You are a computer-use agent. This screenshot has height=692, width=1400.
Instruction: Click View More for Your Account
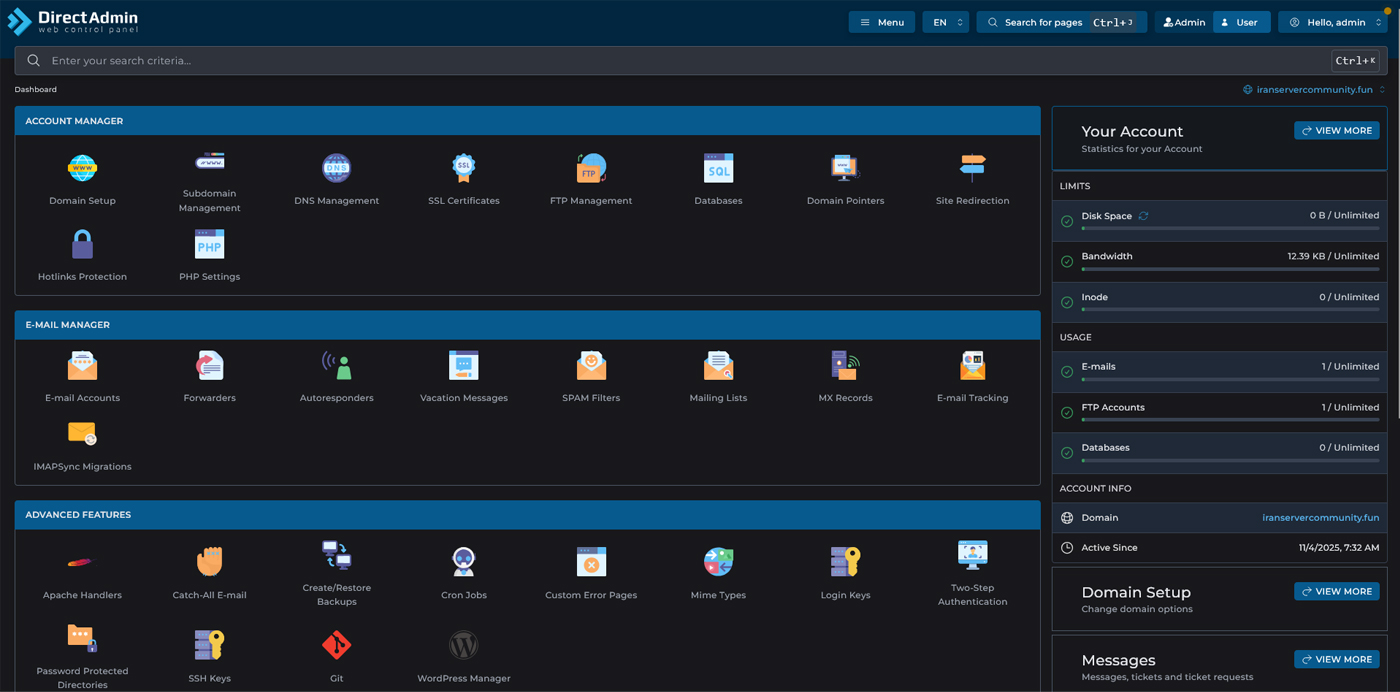(1336, 131)
